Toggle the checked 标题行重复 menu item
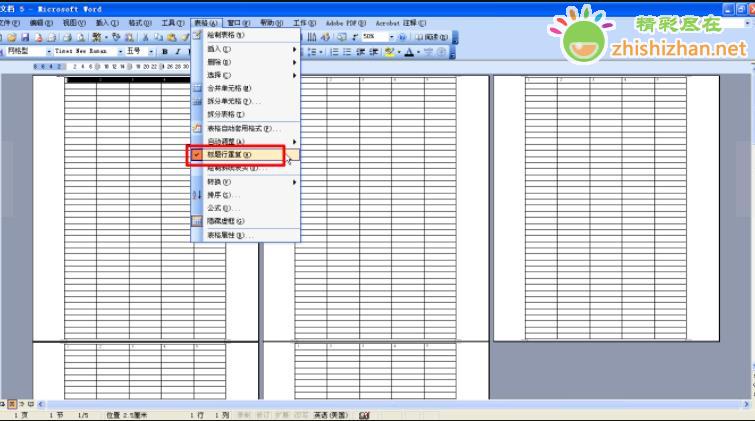Viewport: 755px width, 421px height. [x=246, y=155]
